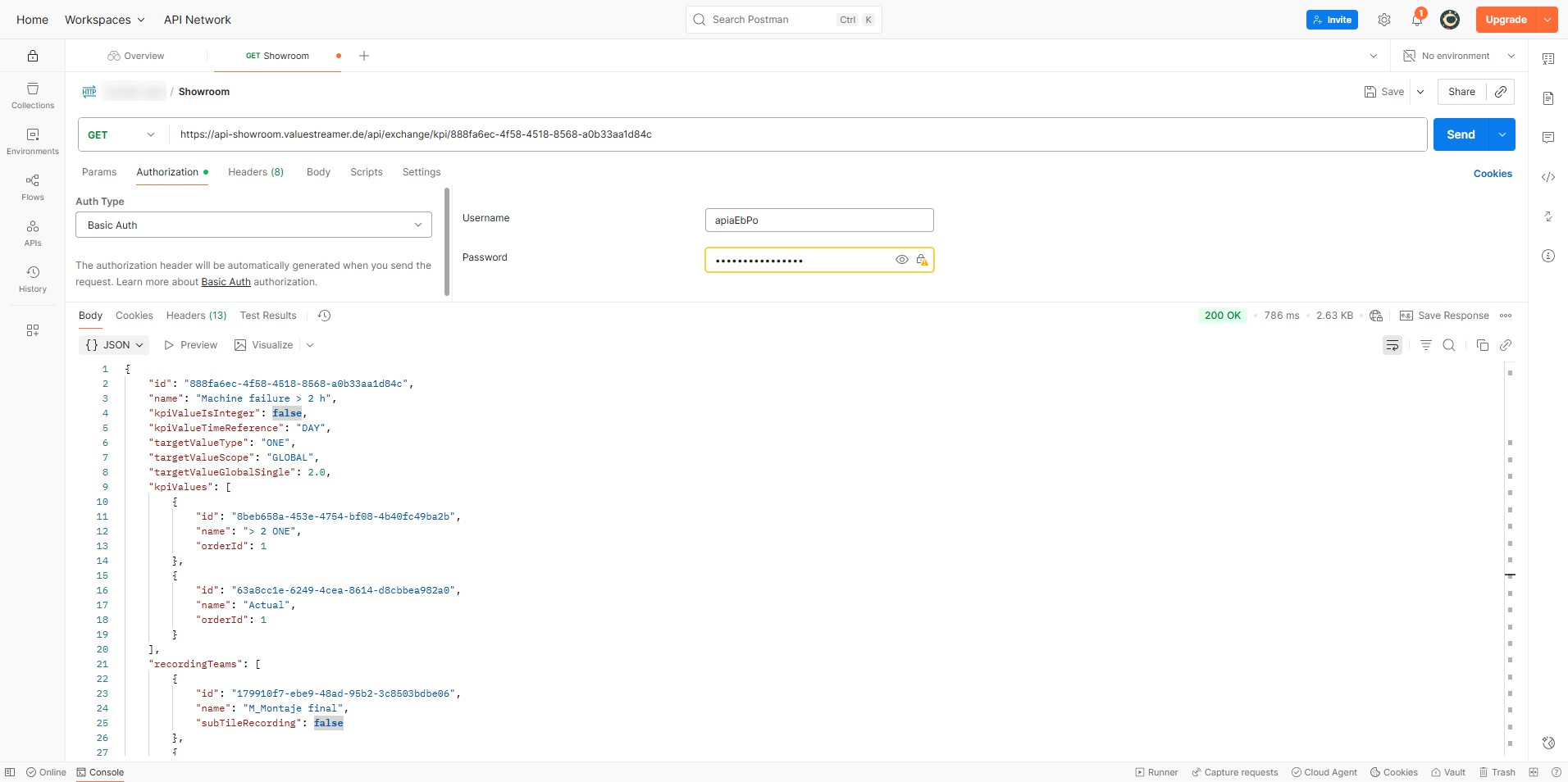Open the Collections sidebar panel
This screenshot has height=782, width=1568.
33,95
